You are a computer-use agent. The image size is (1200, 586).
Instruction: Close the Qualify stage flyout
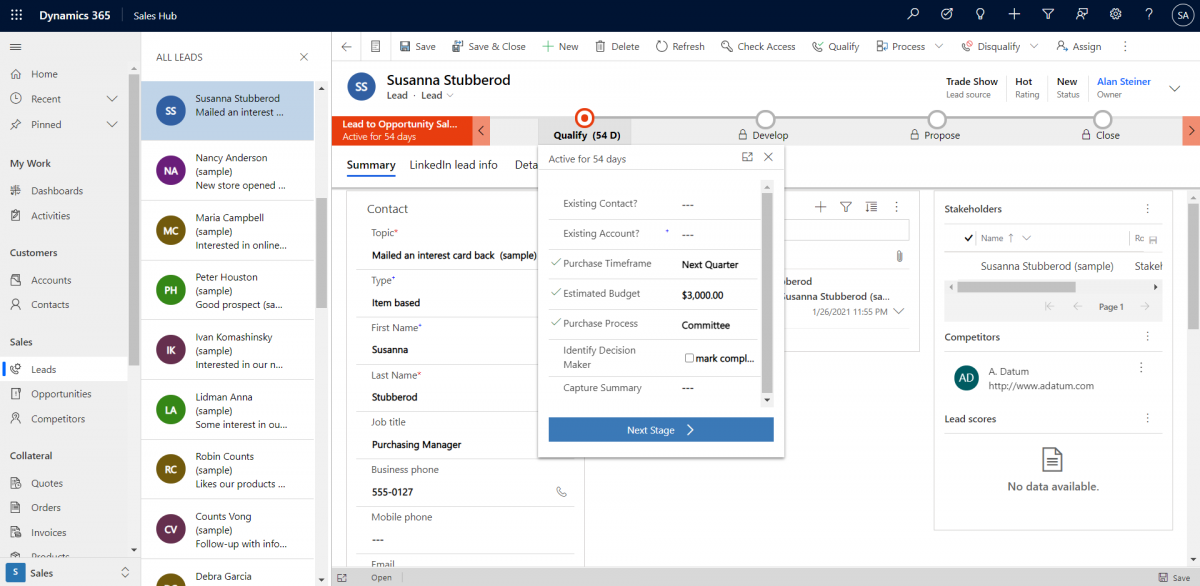point(768,157)
